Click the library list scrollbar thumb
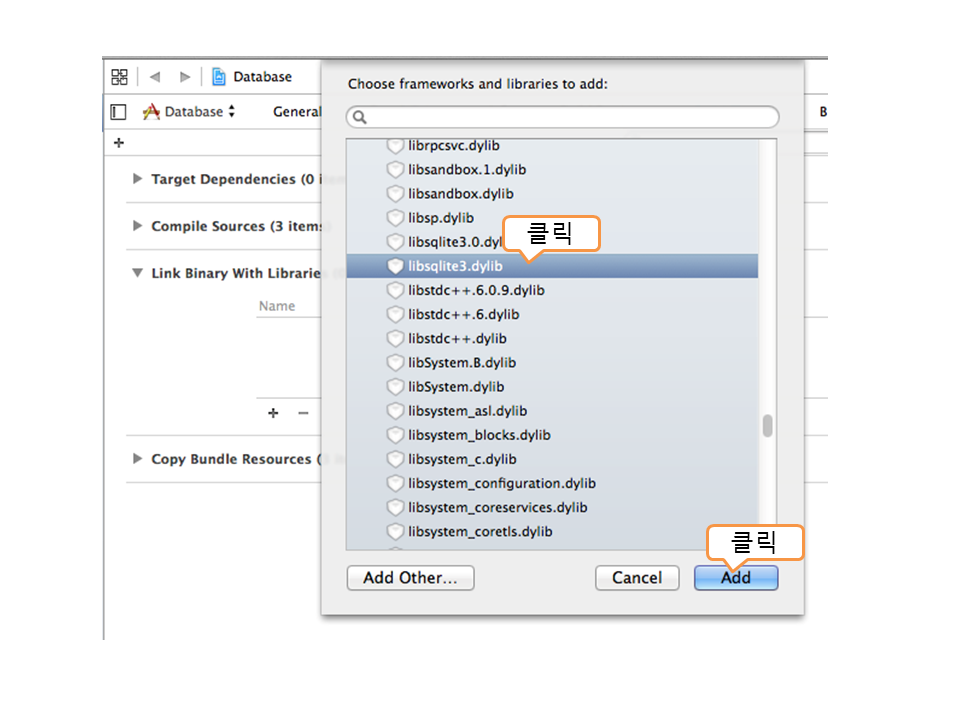The image size is (960, 720). [768, 426]
